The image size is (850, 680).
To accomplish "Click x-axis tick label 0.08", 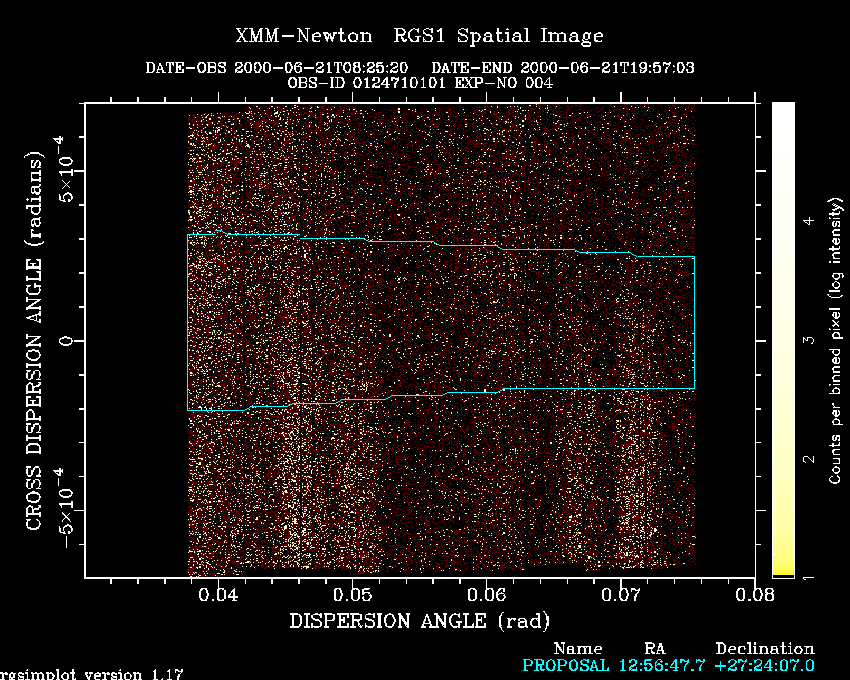I will click(755, 595).
